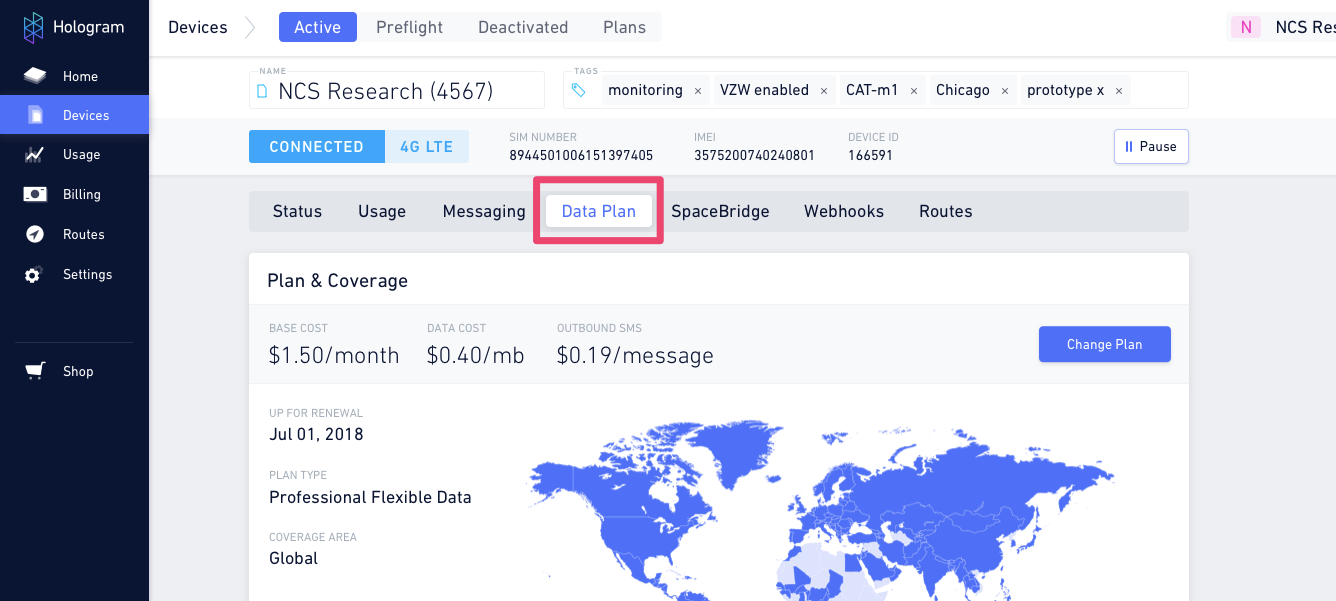
Task: Remove the Chicago tag
Action: click(1005, 91)
